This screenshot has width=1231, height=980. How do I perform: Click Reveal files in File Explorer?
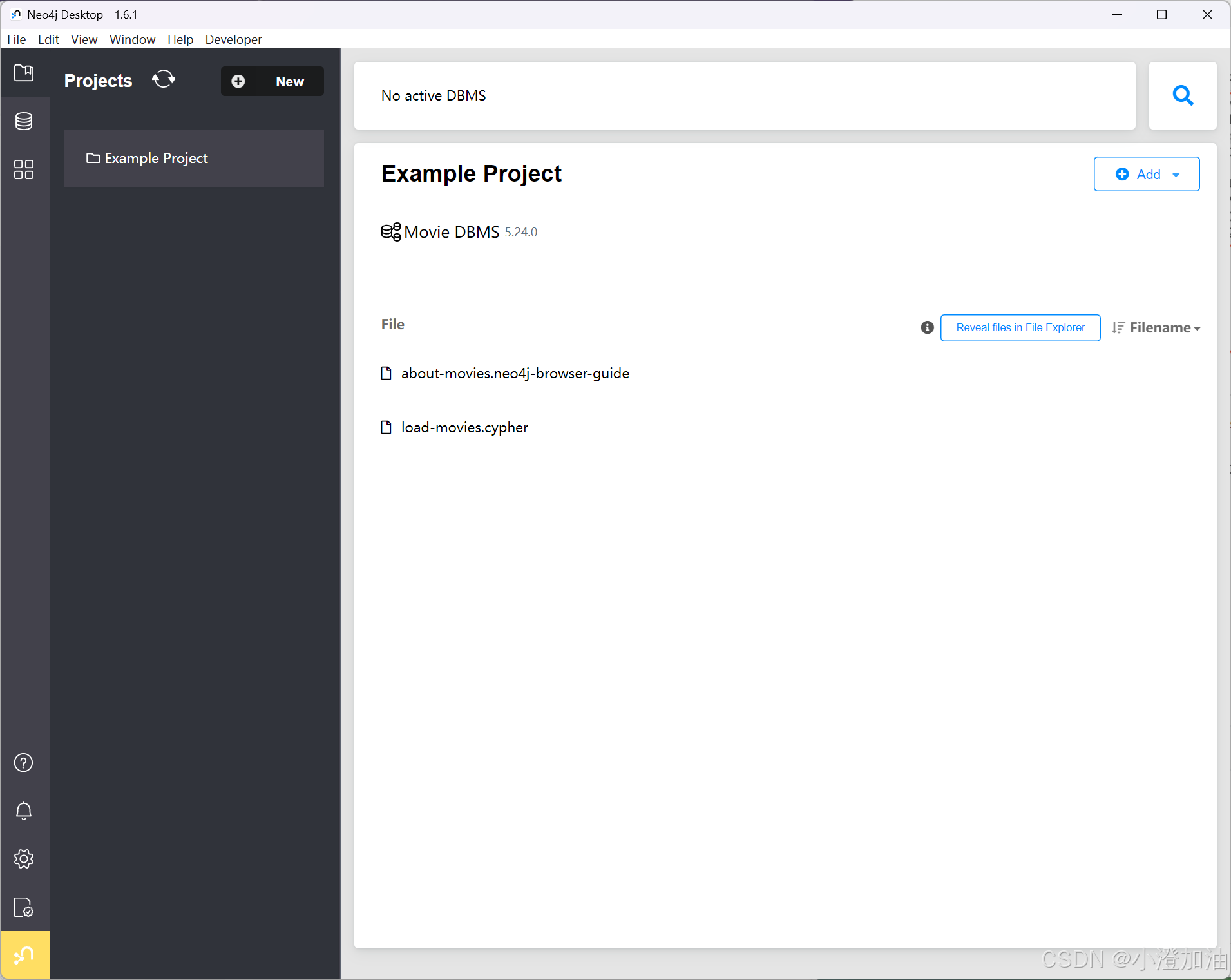[1020, 327]
